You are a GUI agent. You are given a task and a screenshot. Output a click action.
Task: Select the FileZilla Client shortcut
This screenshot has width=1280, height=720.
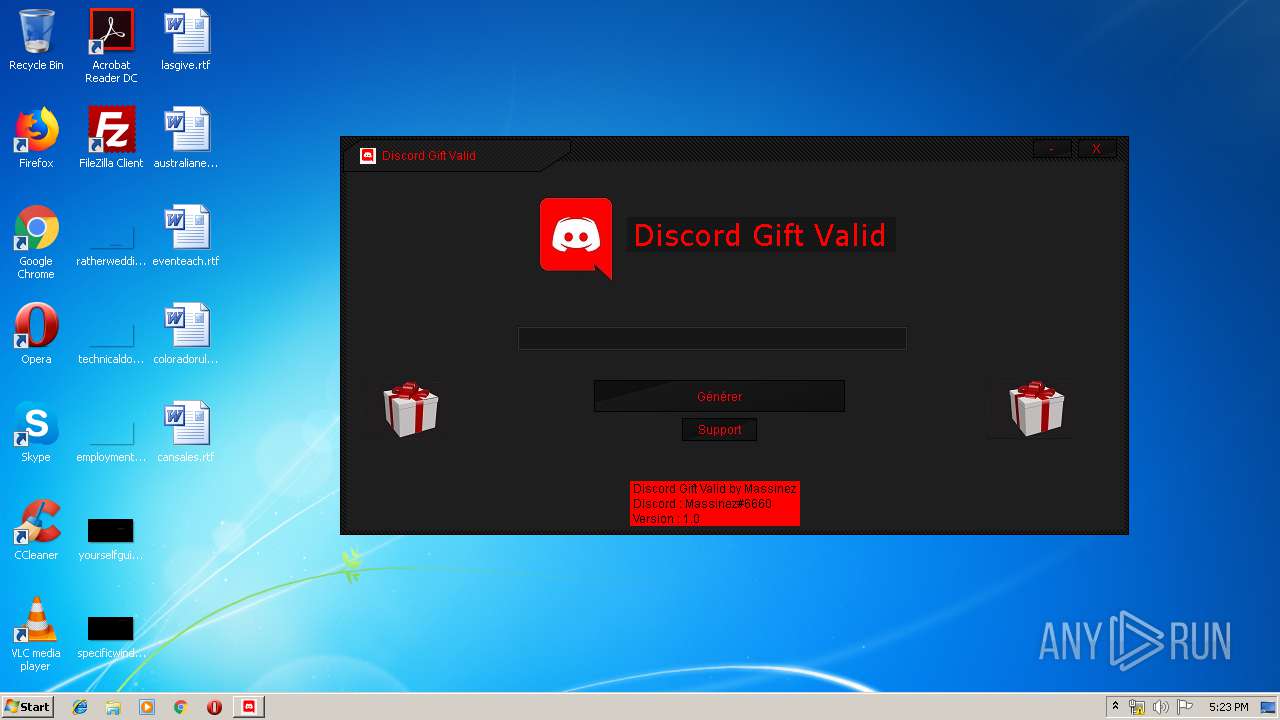tap(111, 138)
